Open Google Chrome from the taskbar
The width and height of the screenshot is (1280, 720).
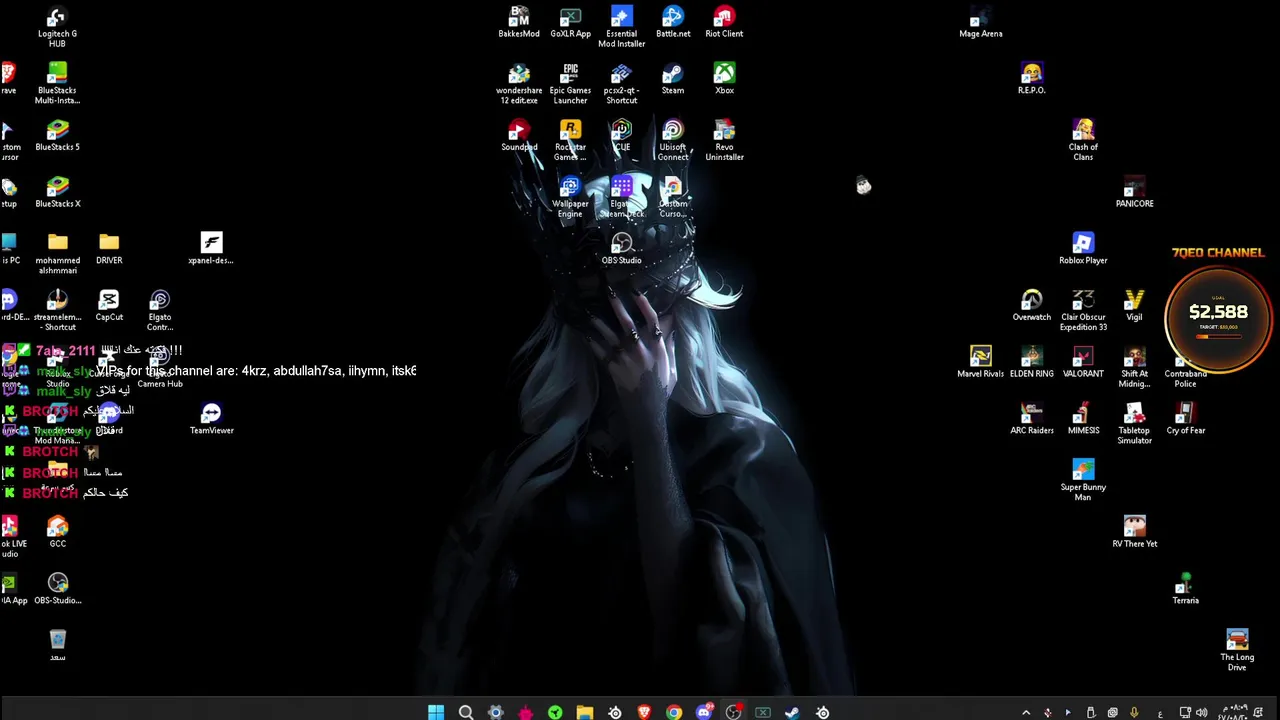click(x=674, y=712)
